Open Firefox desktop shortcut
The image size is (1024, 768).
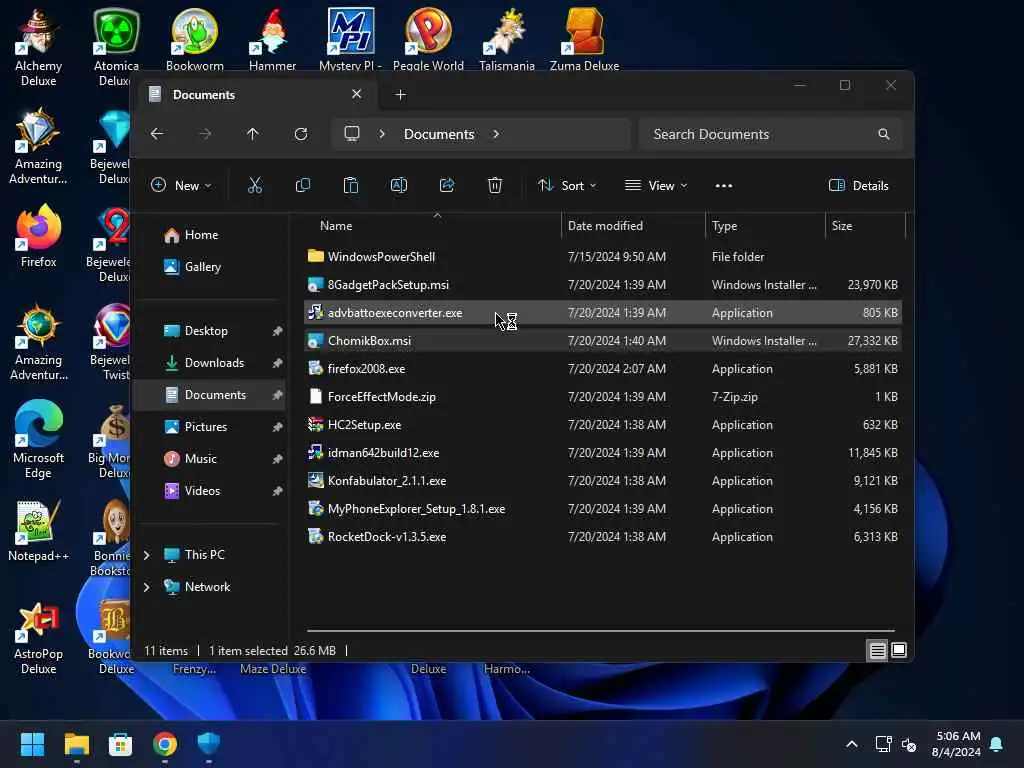click(x=39, y=236)
